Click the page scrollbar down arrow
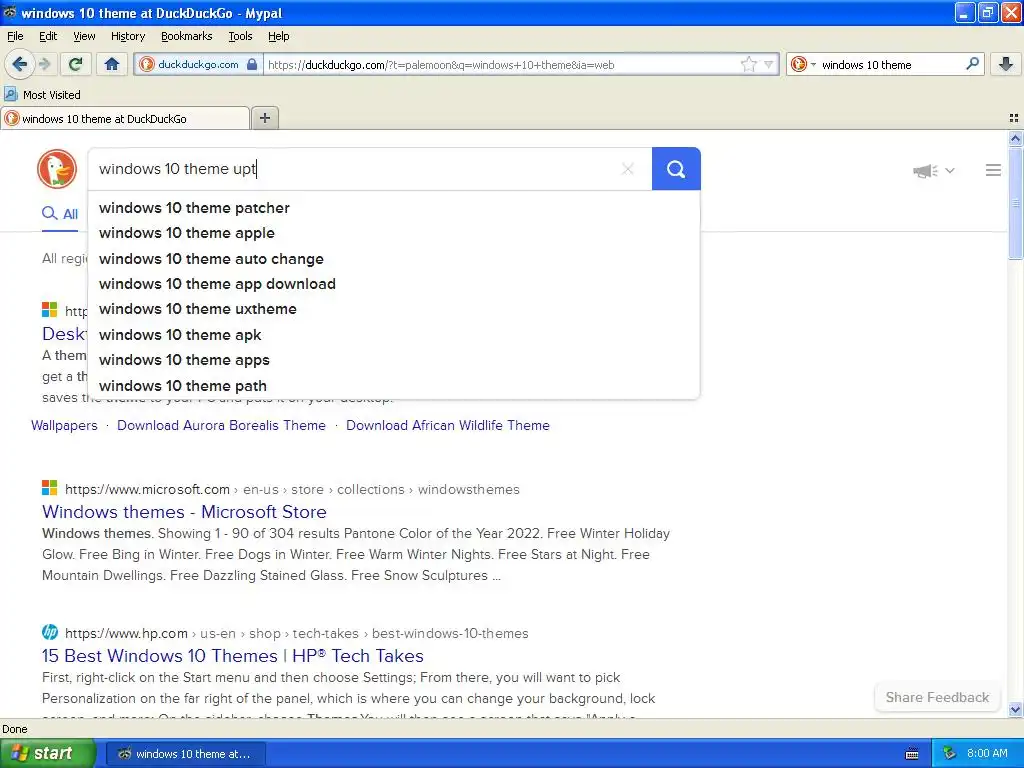The image size is (1024, 768). (1015, 709)
